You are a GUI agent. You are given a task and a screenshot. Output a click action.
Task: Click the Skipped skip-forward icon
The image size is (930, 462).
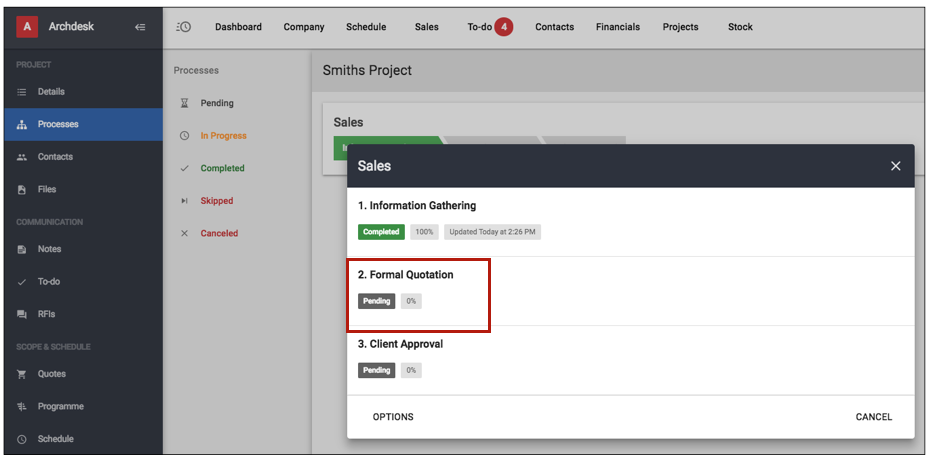[x=184, y=201]
